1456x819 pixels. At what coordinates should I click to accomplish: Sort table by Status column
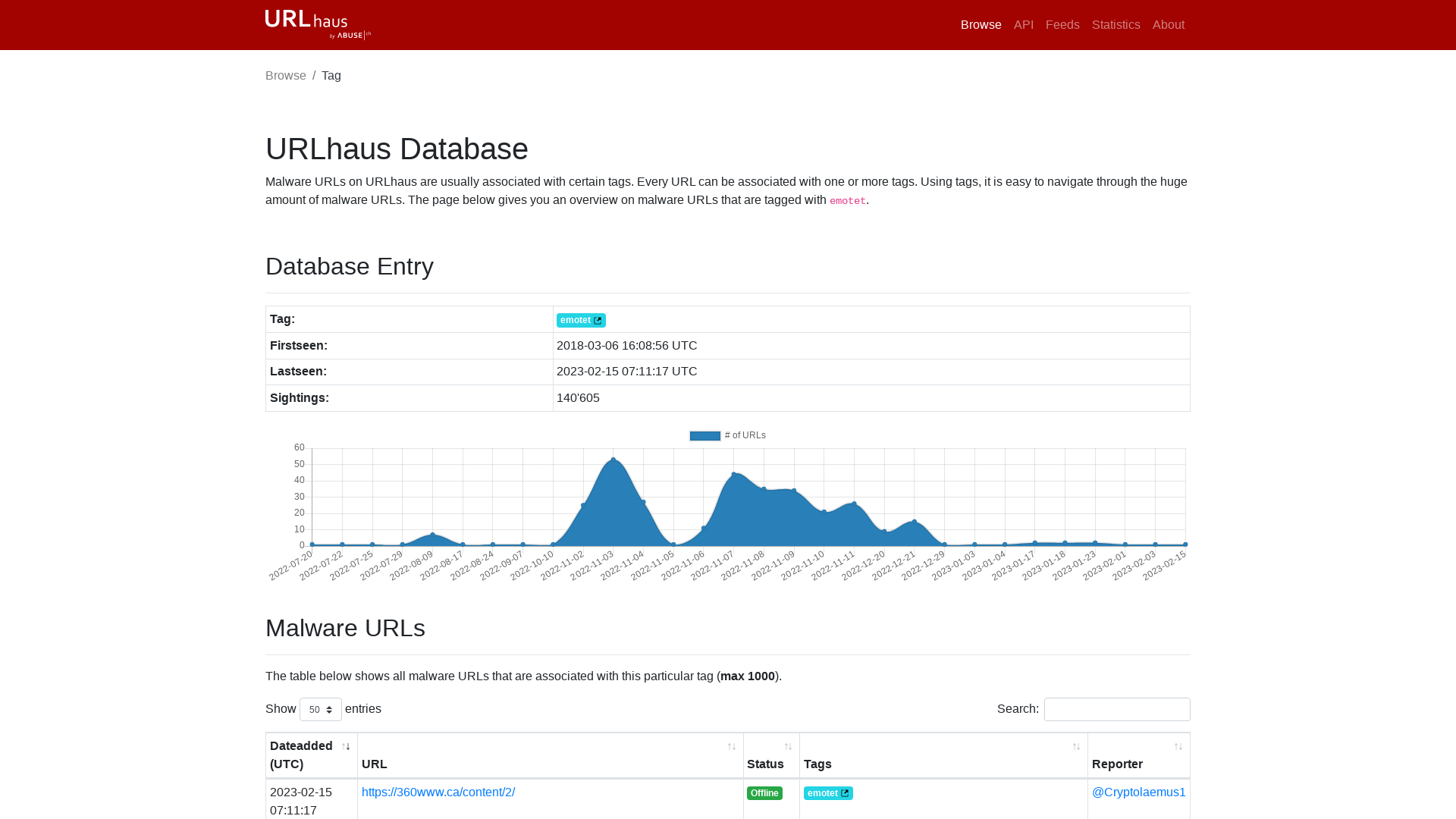[771, 755]
